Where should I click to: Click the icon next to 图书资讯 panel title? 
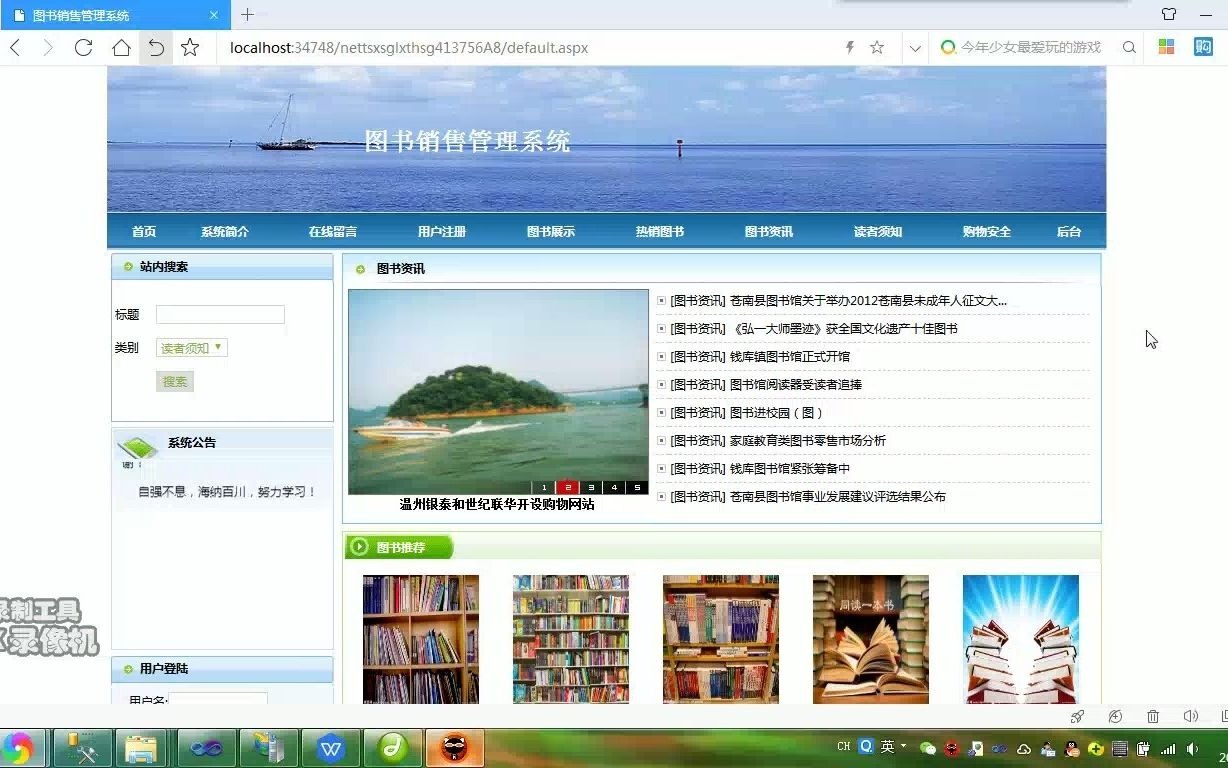(x=360, y=268)
